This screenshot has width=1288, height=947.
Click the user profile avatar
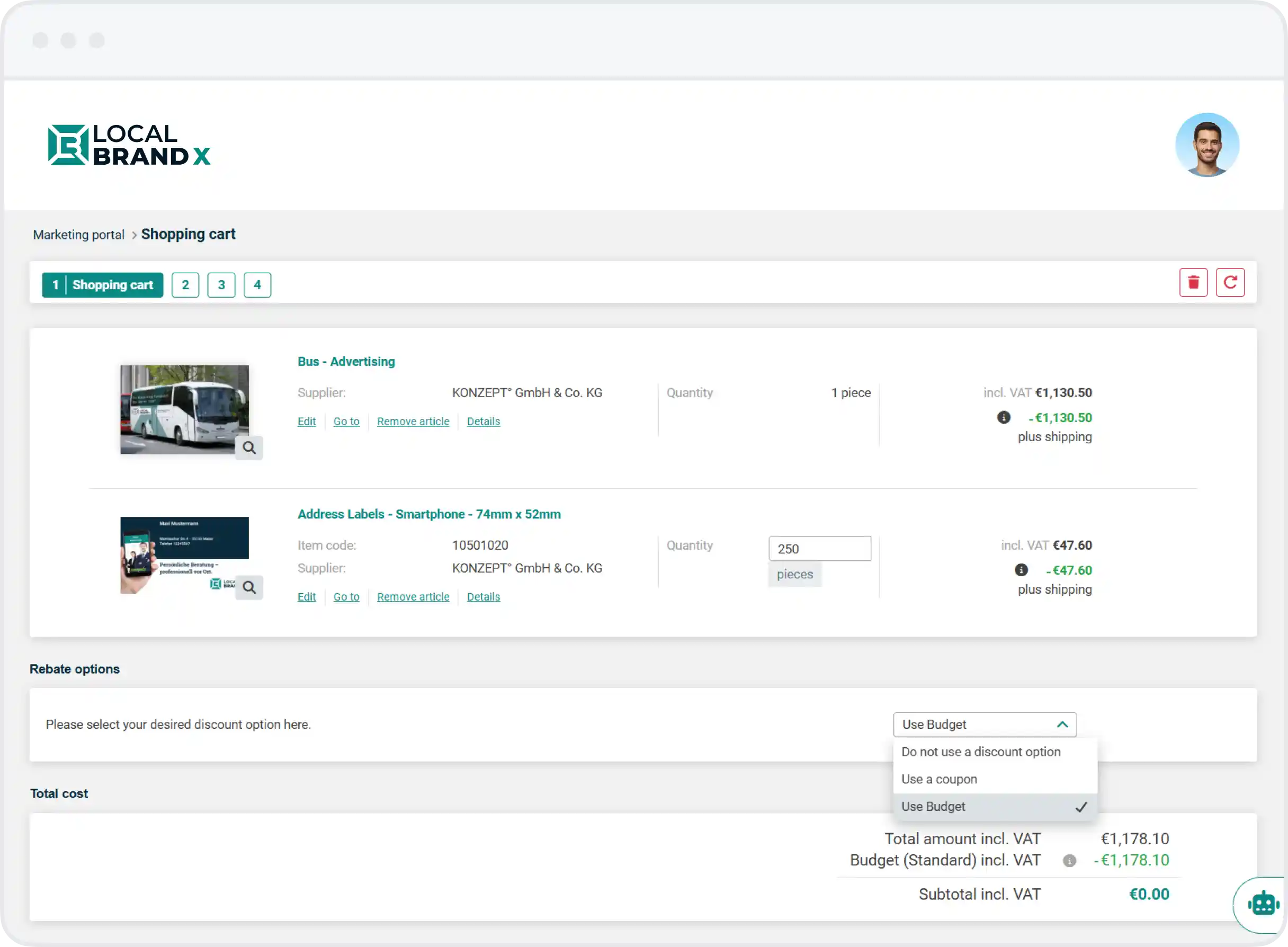click(x=1206, y=145)
